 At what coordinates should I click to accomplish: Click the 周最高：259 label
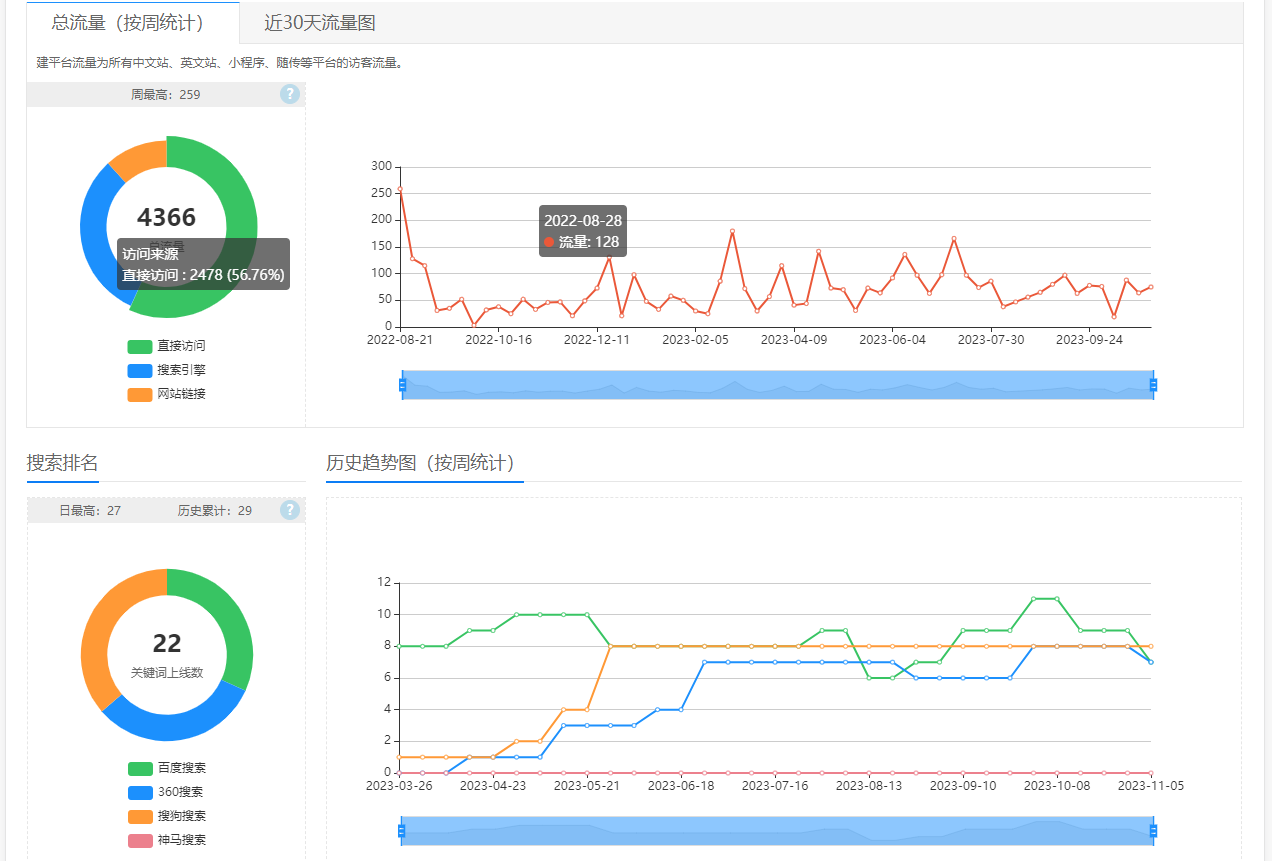[x=165, y=95]
